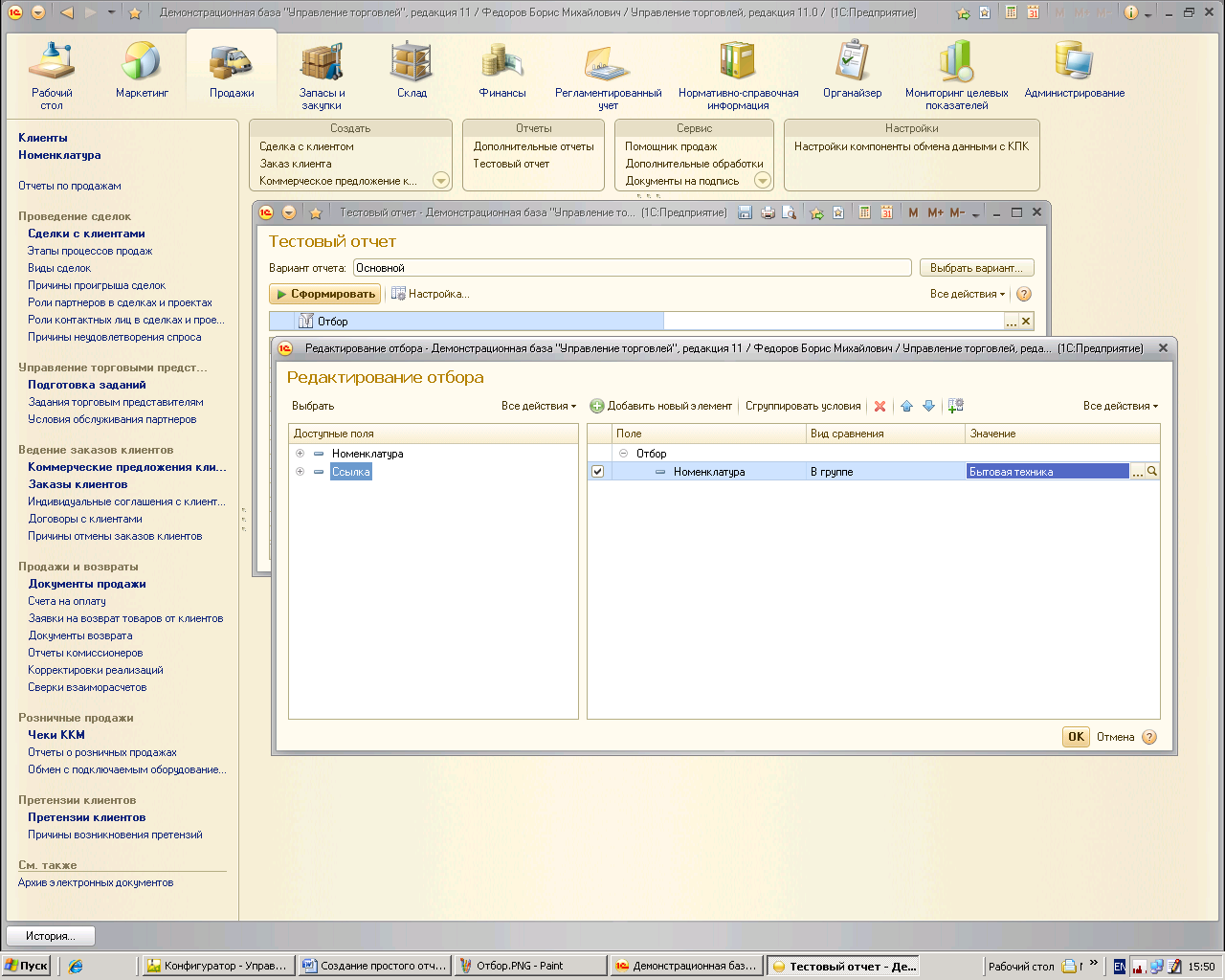Click Пуск start button

click(27, 966)
